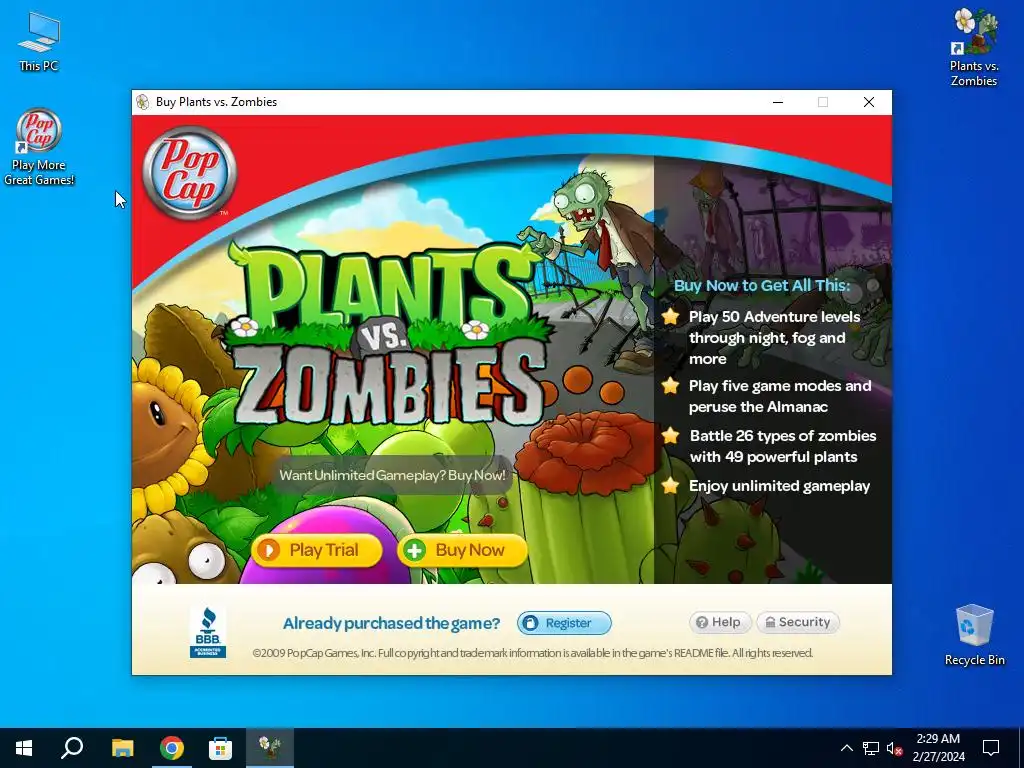Click the BBB Accredited Business badge

click(208, 633)
